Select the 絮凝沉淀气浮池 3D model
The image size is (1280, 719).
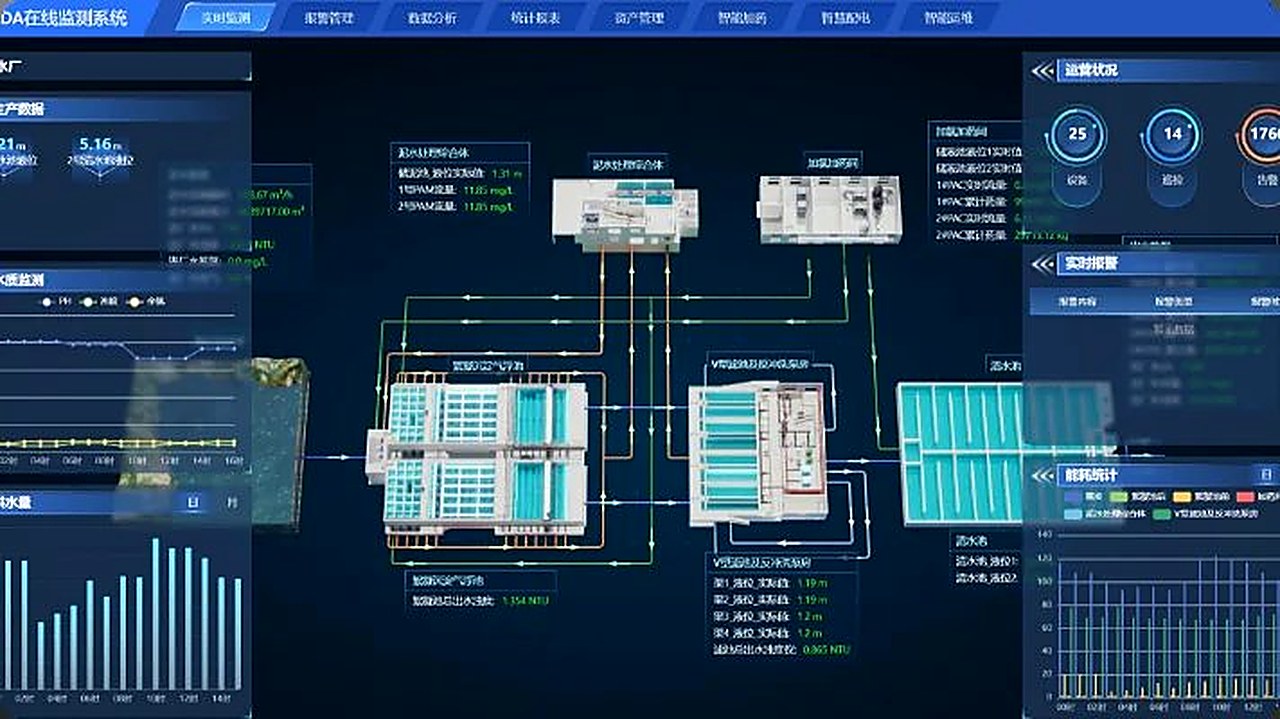point(476,456)
